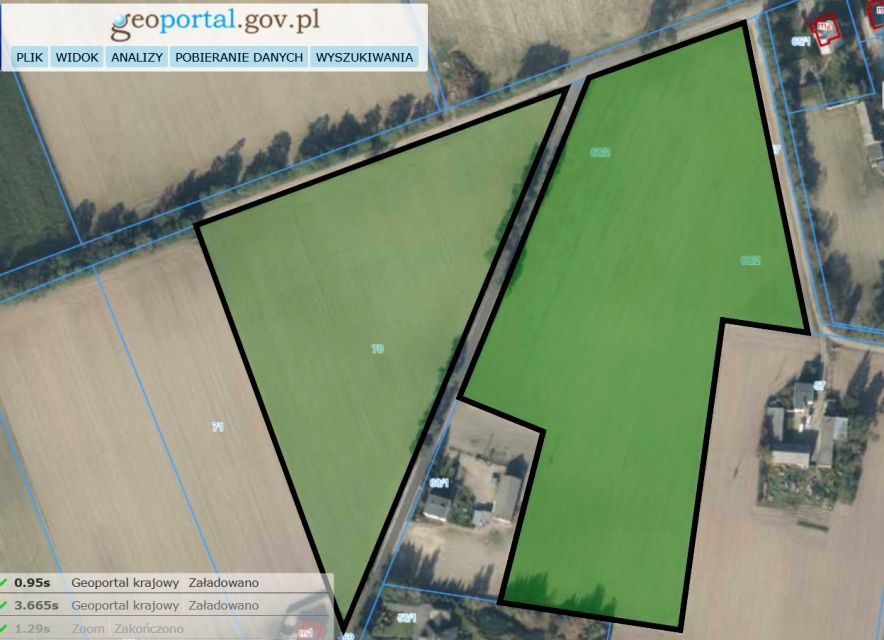
Task: Click inside the highlighted green parcel 69/2
Action: (x=640, y=300)
